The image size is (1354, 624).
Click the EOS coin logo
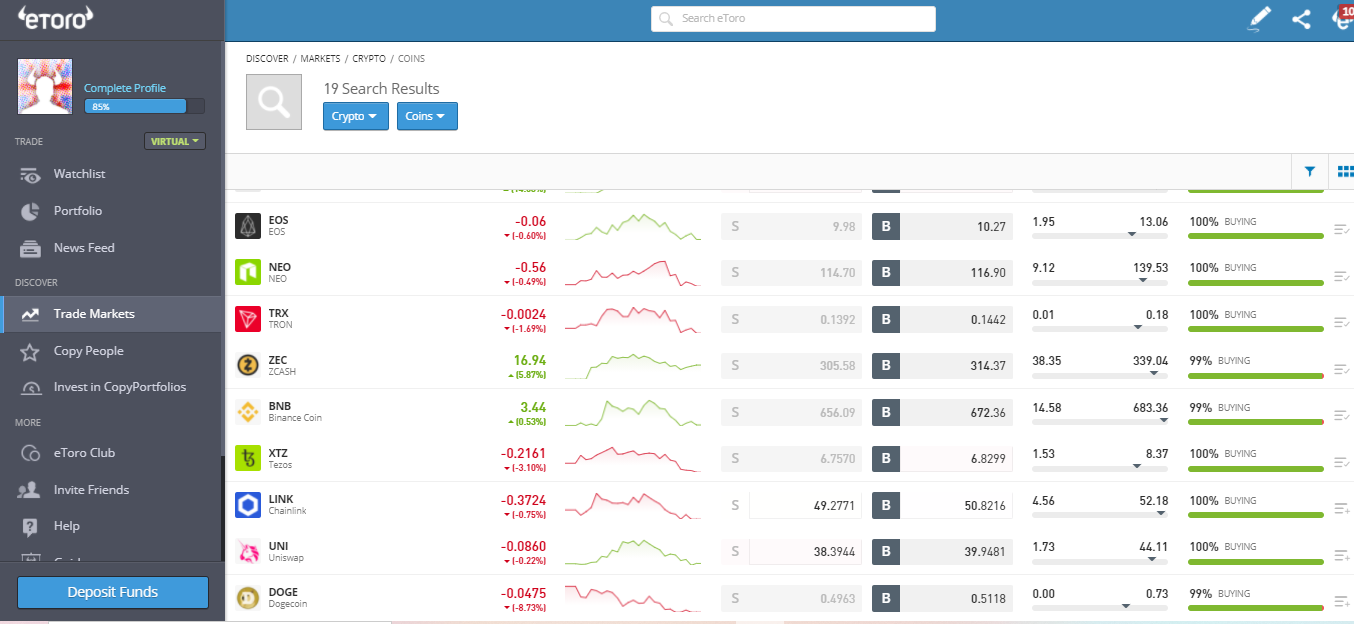tap(248, 226)
